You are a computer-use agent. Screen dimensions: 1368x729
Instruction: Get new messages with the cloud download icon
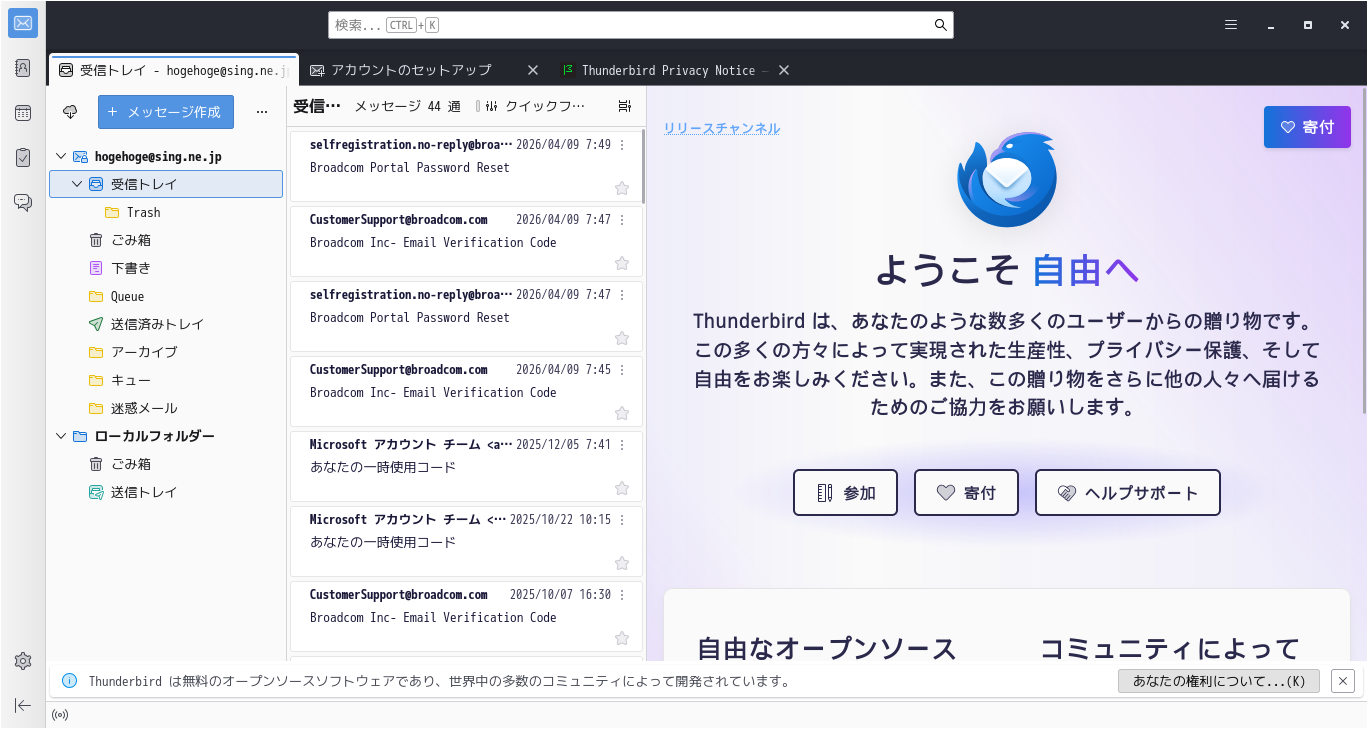pyautogui.click(x=70, y=112)
